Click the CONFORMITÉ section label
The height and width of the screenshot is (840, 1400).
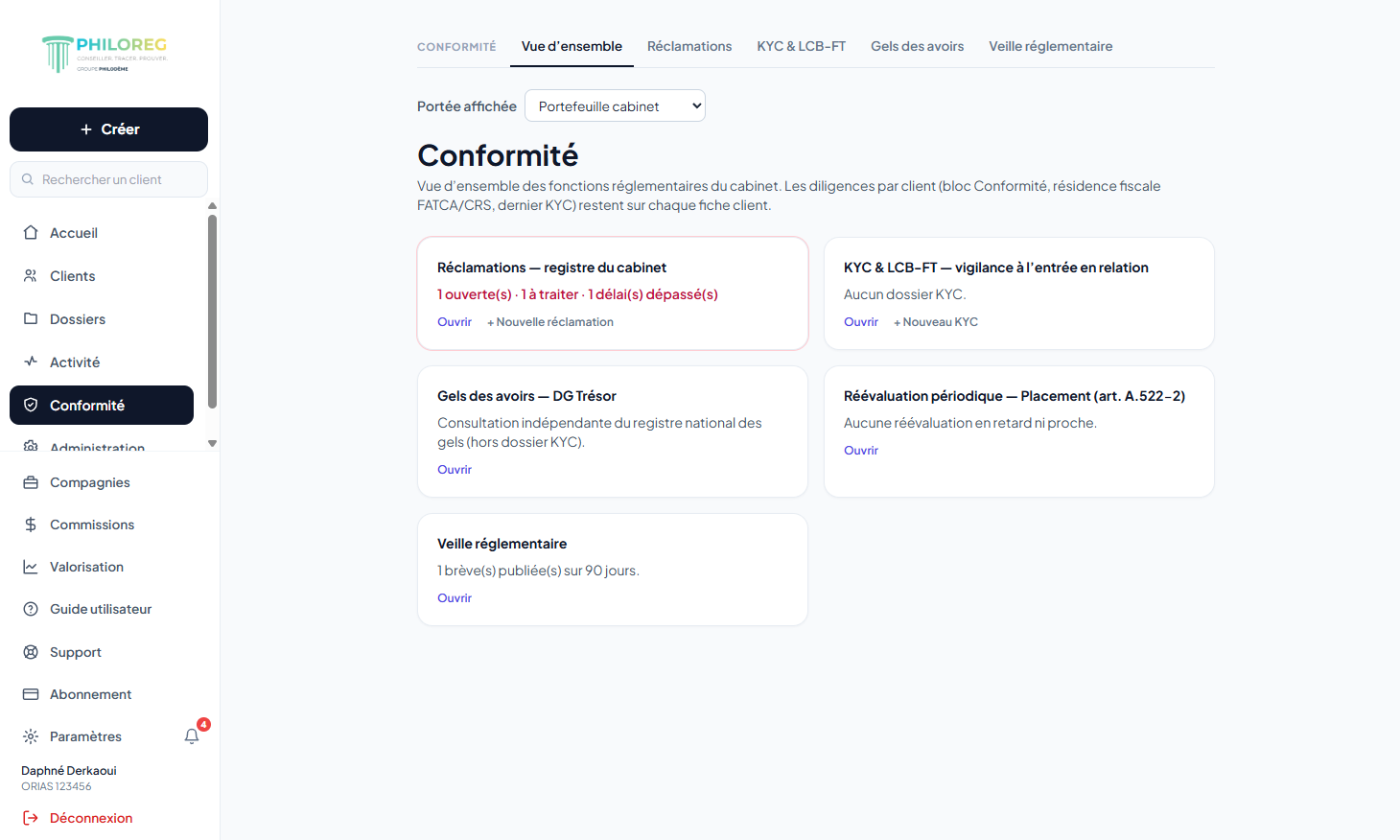click(456, 47)
